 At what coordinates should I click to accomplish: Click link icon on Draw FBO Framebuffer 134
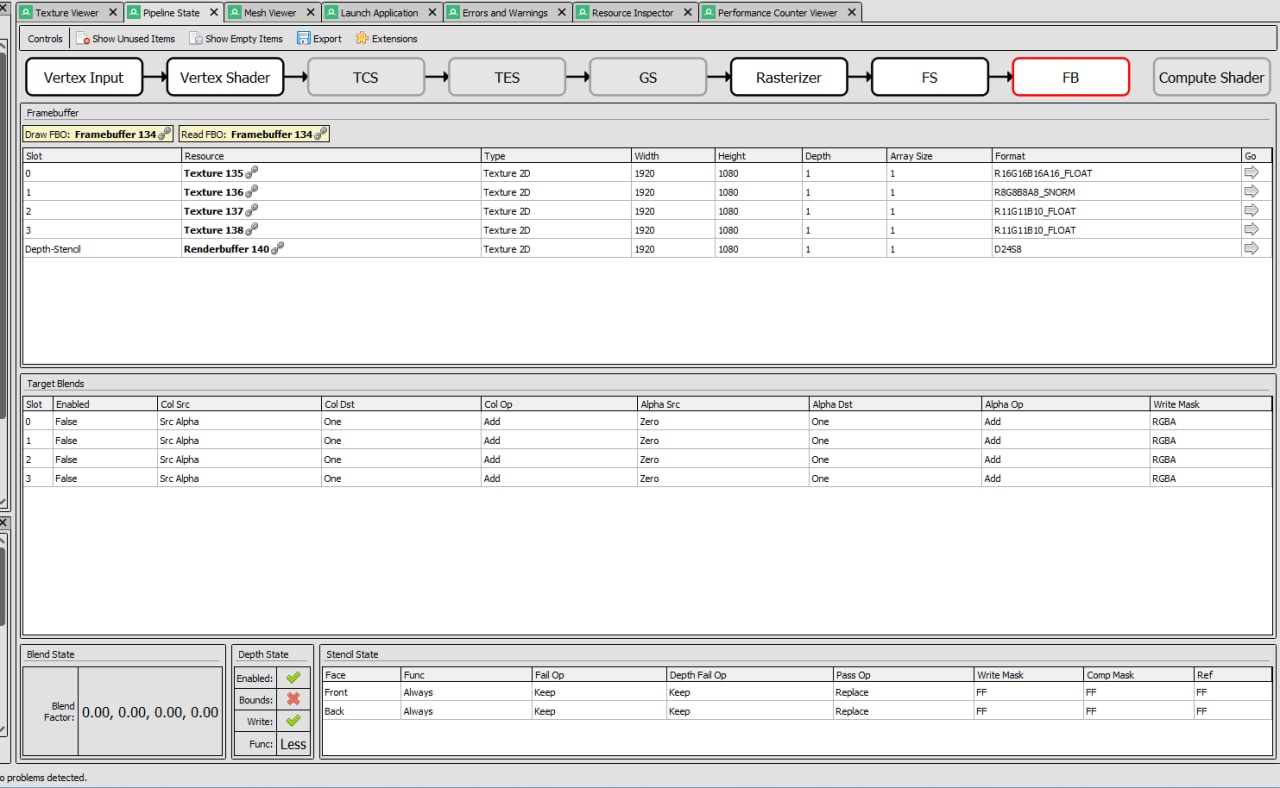[165, 134]
